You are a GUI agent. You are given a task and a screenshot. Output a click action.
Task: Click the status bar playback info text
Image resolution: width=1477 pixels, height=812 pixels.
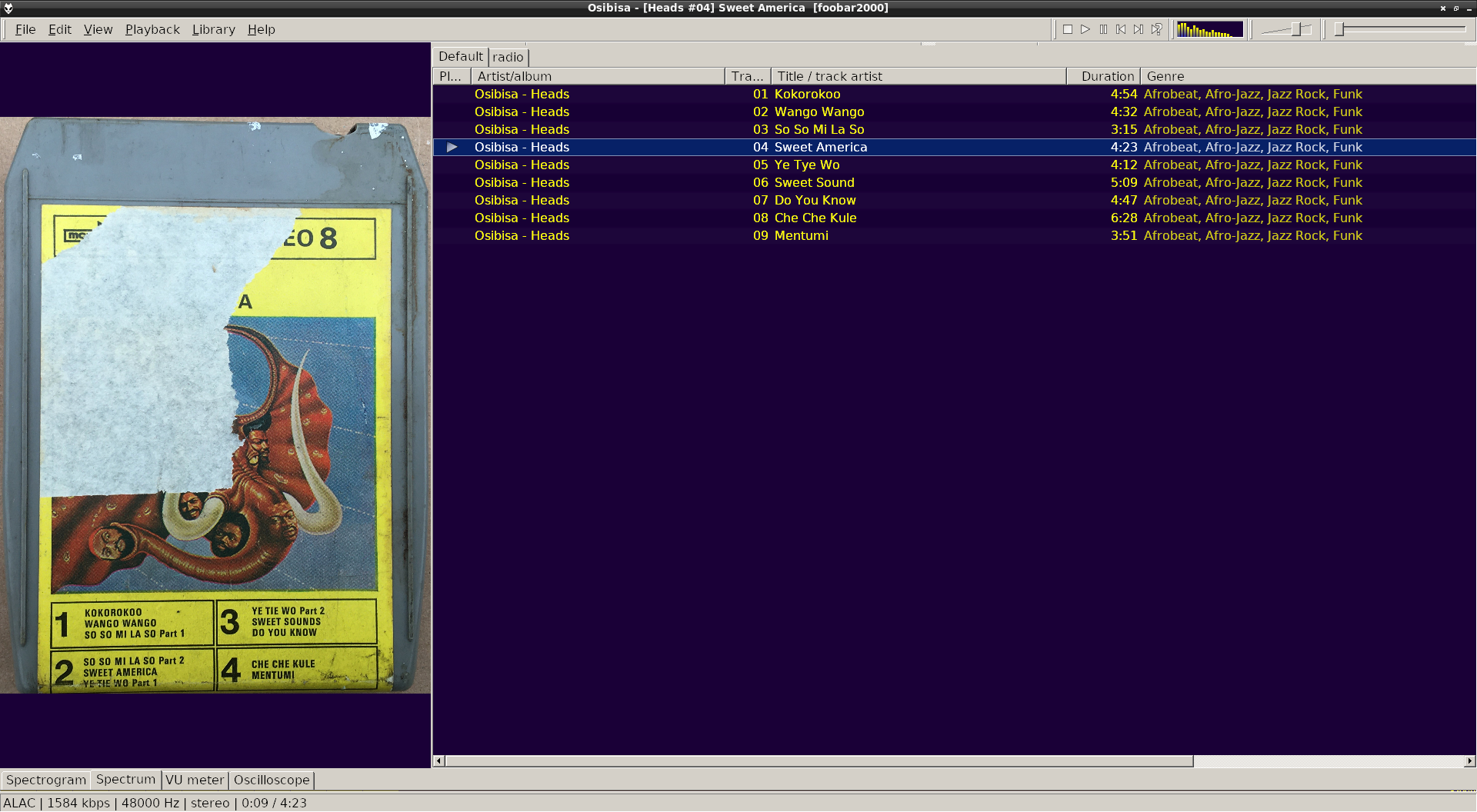click(x=155, y=803)
